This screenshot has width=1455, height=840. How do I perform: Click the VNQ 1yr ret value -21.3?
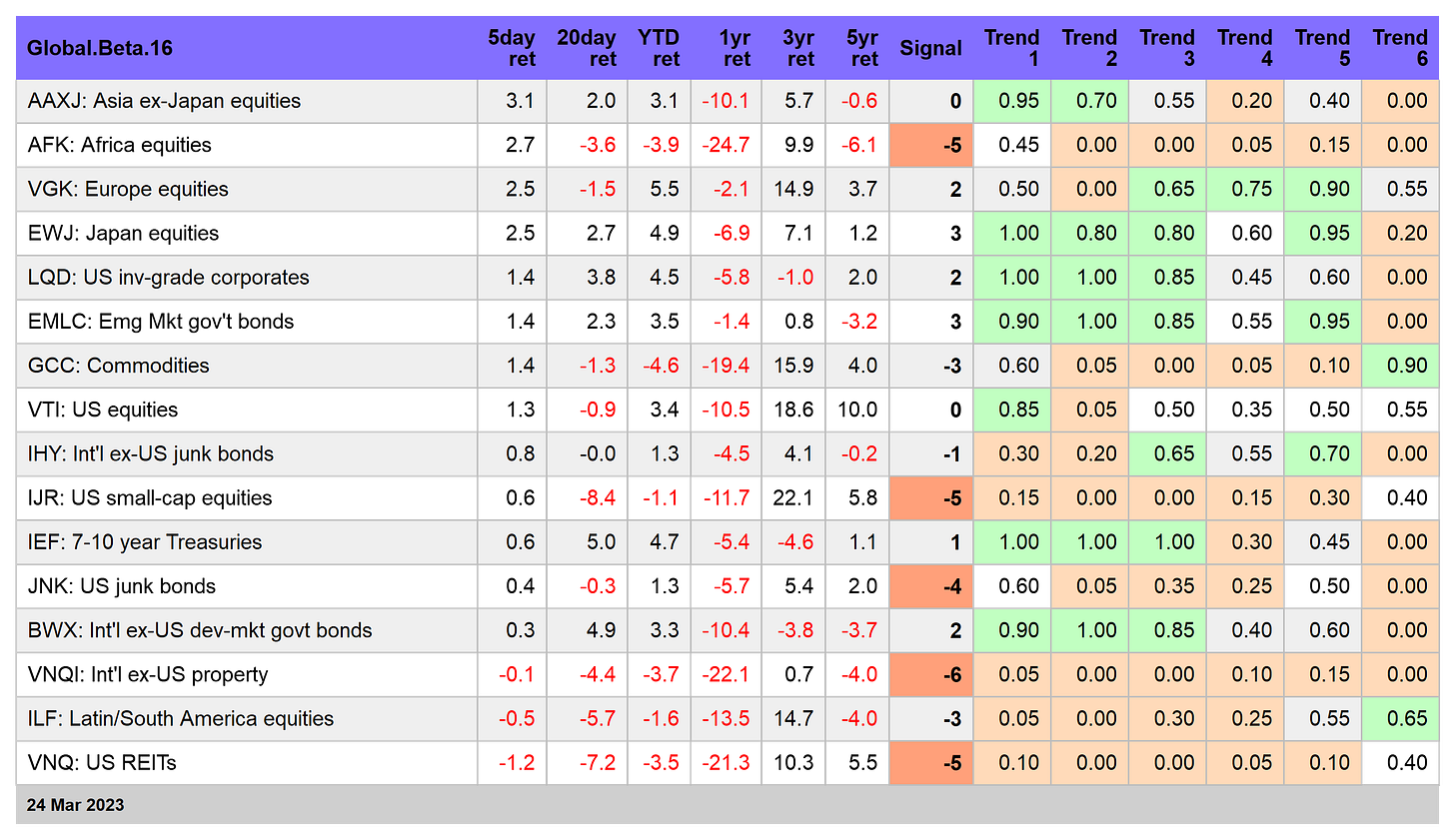pos(726,762)
